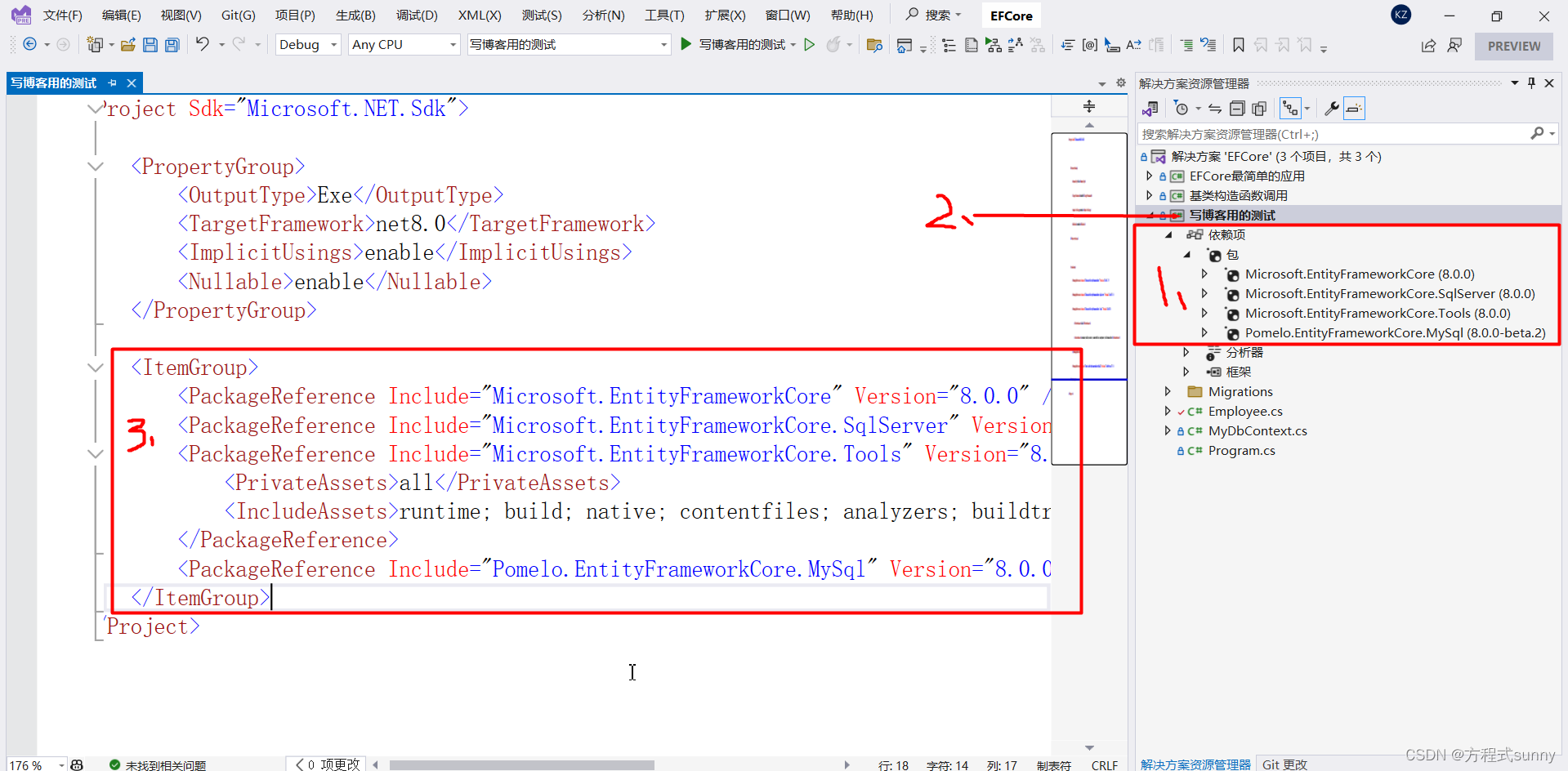Click the code minimap overview on the scrollbar

pos(1089,298)
